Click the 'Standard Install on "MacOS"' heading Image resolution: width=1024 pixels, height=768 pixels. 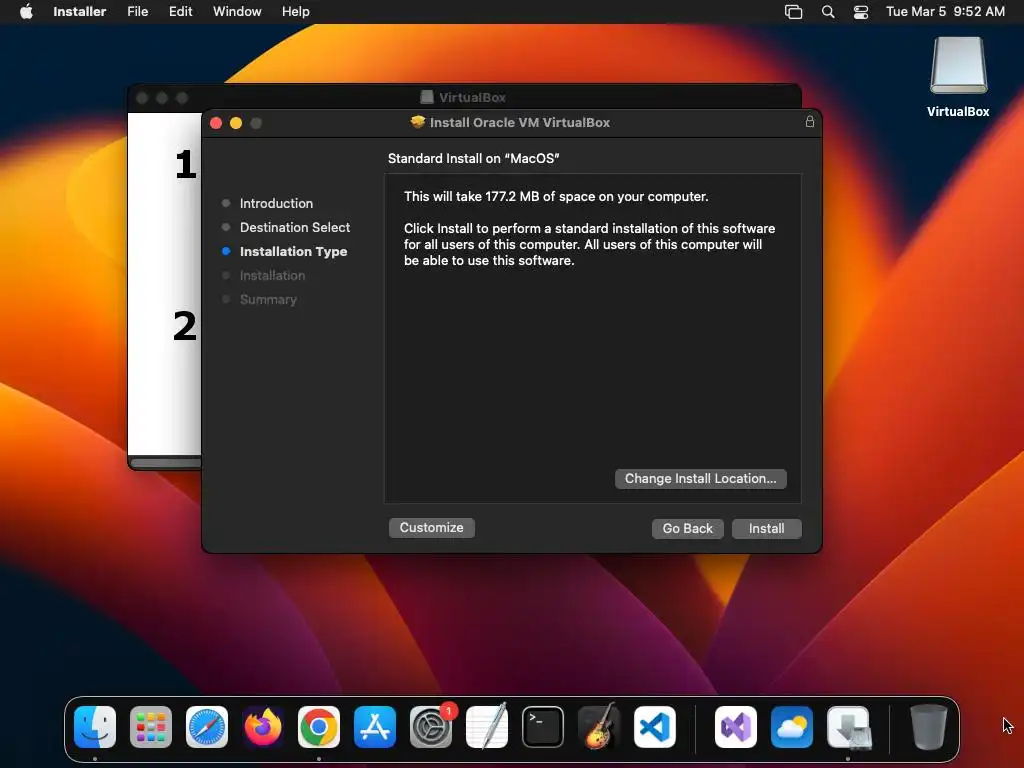pyautogui.click(x=473, y=158)
